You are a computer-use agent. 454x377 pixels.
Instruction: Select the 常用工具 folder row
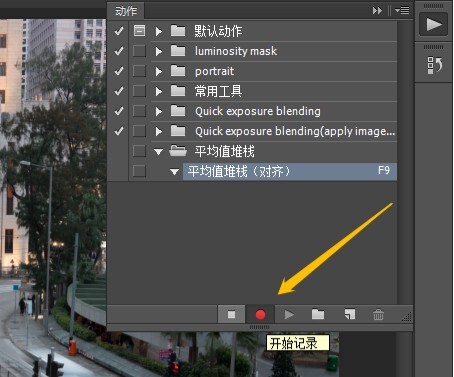pyautogui.click(x=274, y=91)
